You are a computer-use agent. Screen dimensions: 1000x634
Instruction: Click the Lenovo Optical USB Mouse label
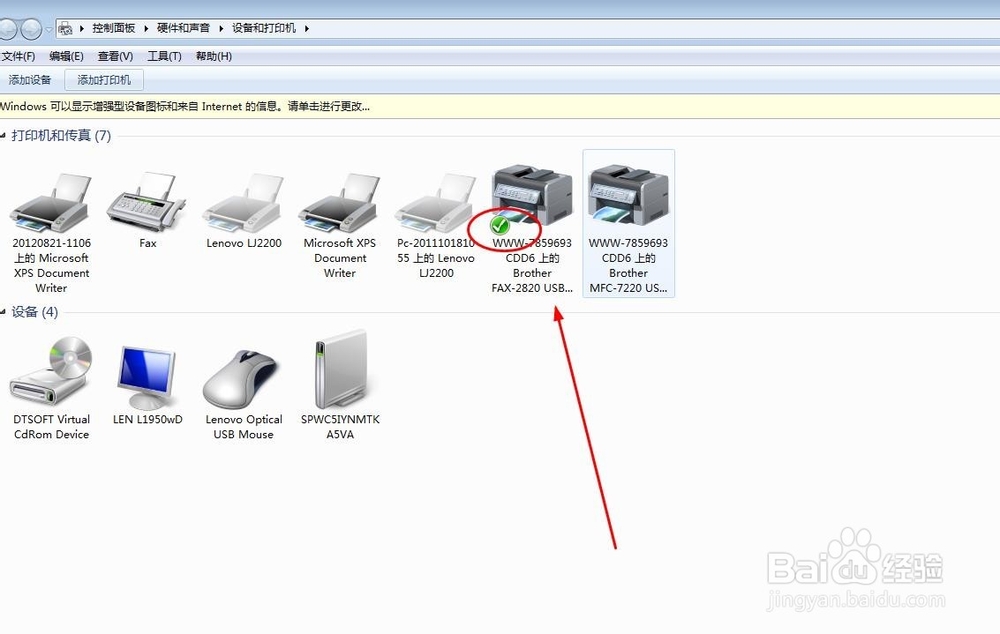[x=244, y=427]
